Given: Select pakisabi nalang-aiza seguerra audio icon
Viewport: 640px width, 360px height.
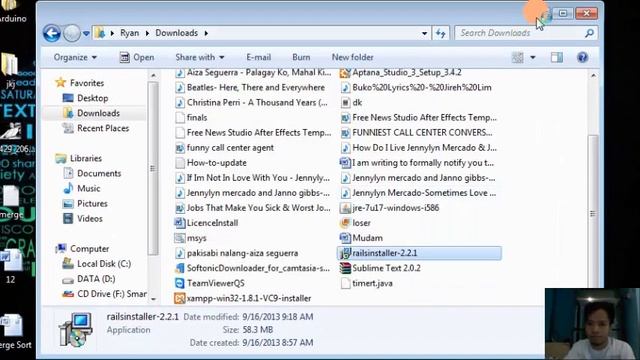Looking at the screenshot, I should (180, 253).
